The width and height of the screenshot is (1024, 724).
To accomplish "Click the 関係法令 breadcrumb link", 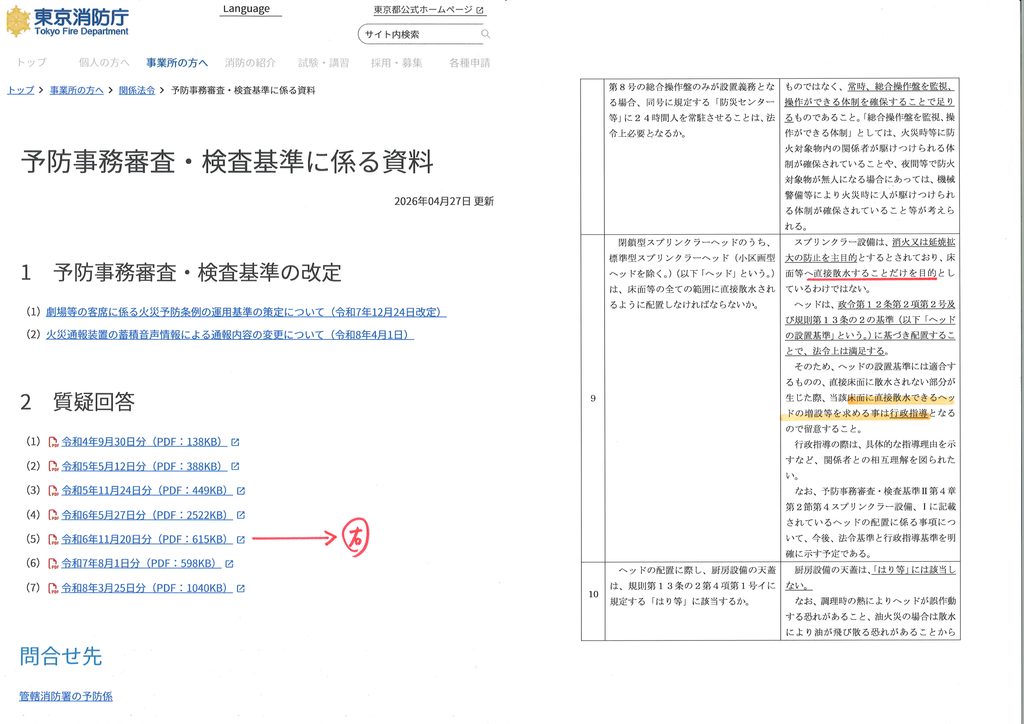I will pos(137,90).
